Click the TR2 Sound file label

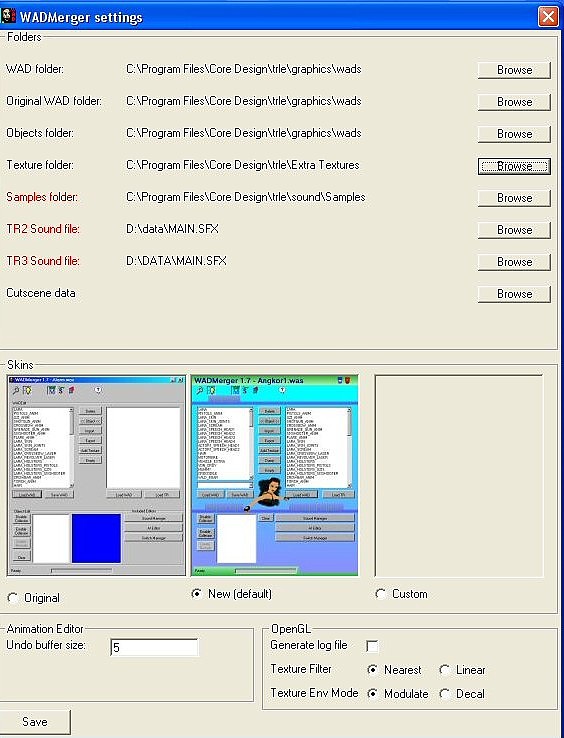(x=43, y=229)
